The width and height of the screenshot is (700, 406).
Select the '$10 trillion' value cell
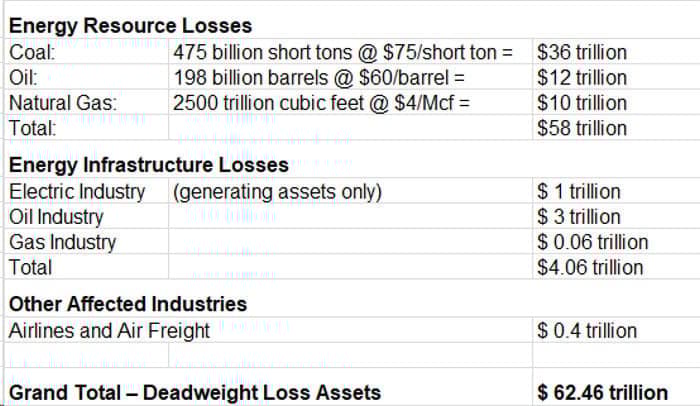[582, 102]
